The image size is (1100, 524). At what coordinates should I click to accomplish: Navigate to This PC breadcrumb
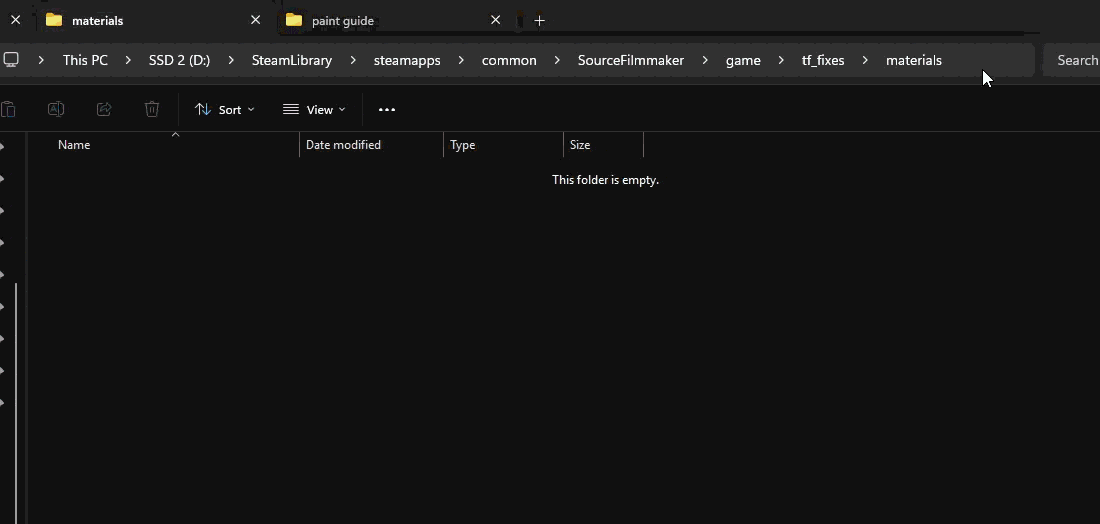(85, 60)
